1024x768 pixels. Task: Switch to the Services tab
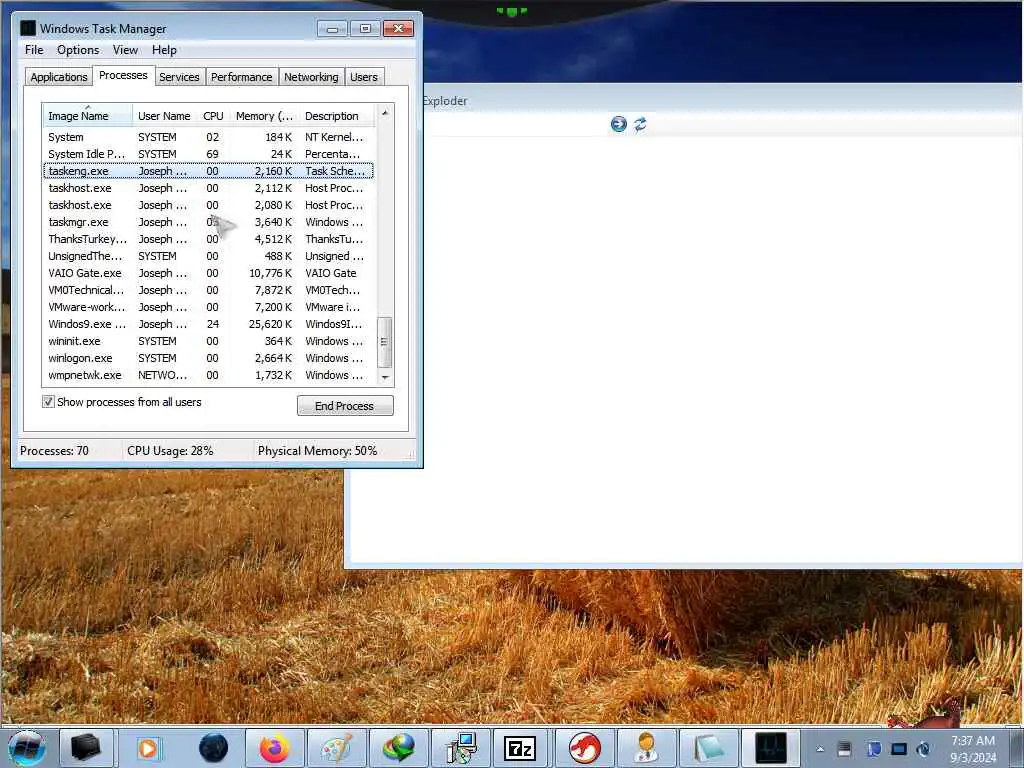tap(179, 77)
